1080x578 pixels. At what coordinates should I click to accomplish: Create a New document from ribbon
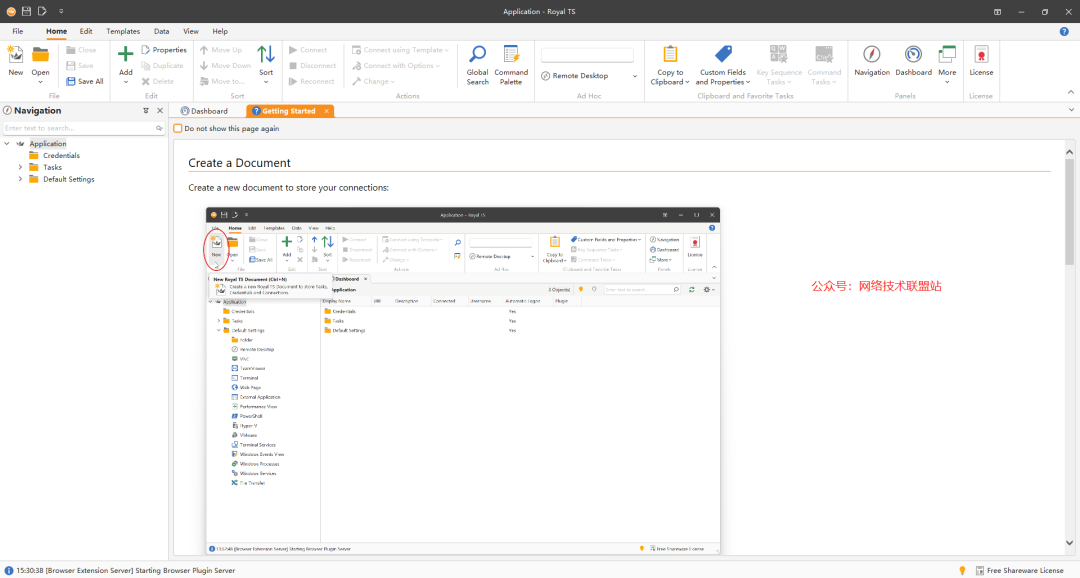15,61
